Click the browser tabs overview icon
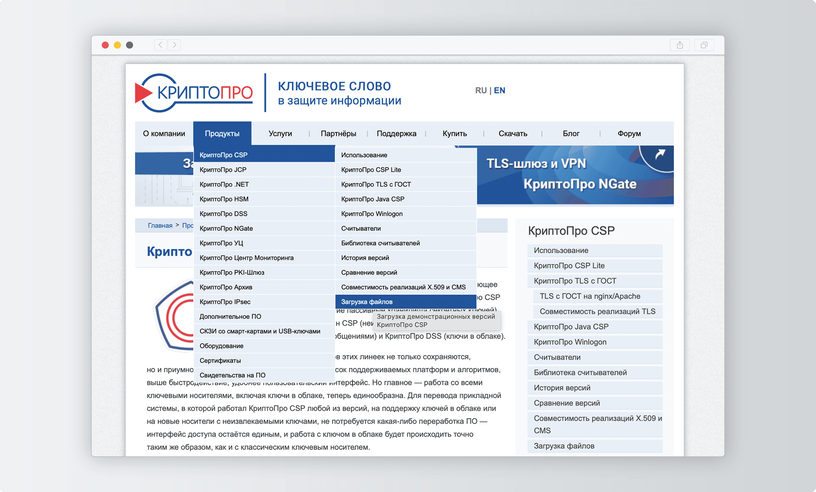Viewport: 816px width, 492px height. click(x=704, y=45)
